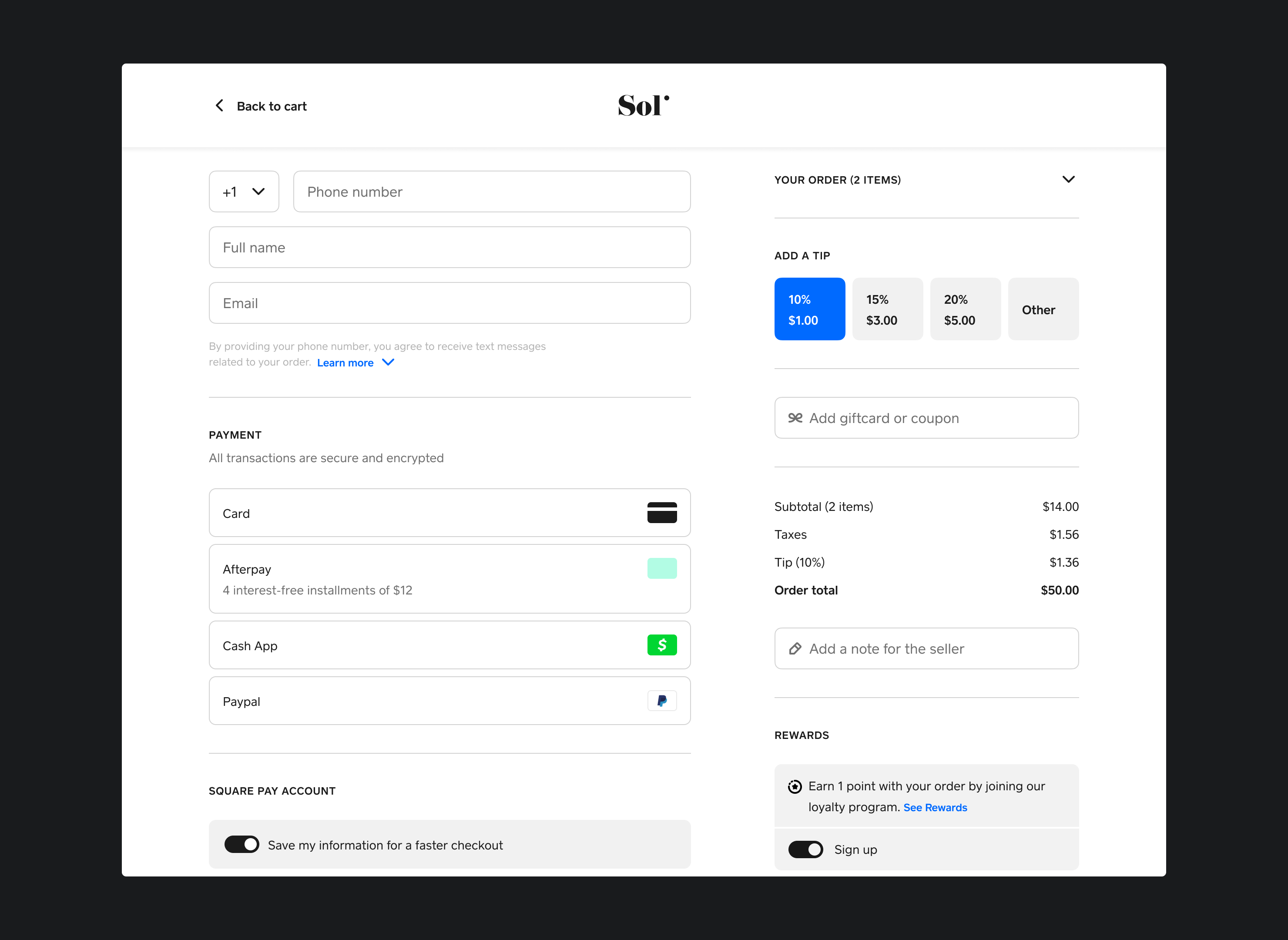Open the +1 country code dropdown
Image resolution: width=1288 pixels, height=940 pixels.
click(244, 191)
